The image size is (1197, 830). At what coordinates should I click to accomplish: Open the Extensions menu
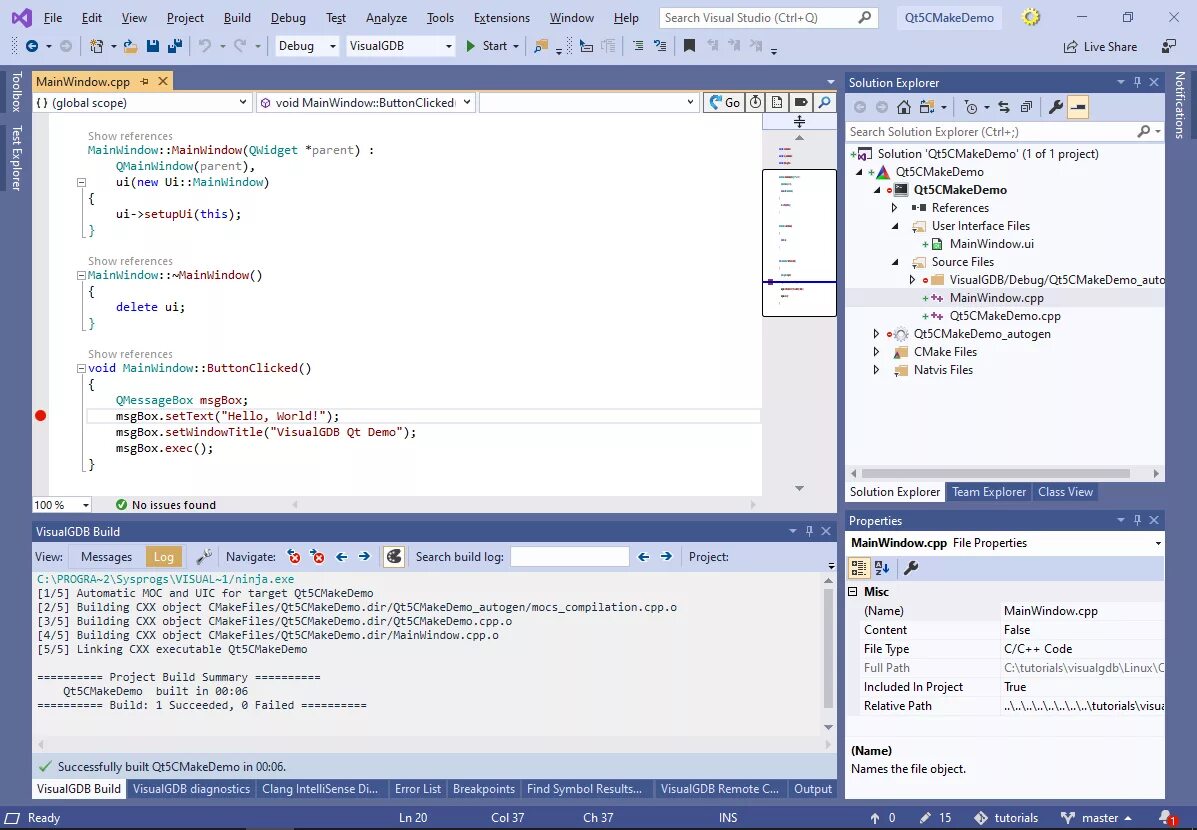[x=501, y=18]
